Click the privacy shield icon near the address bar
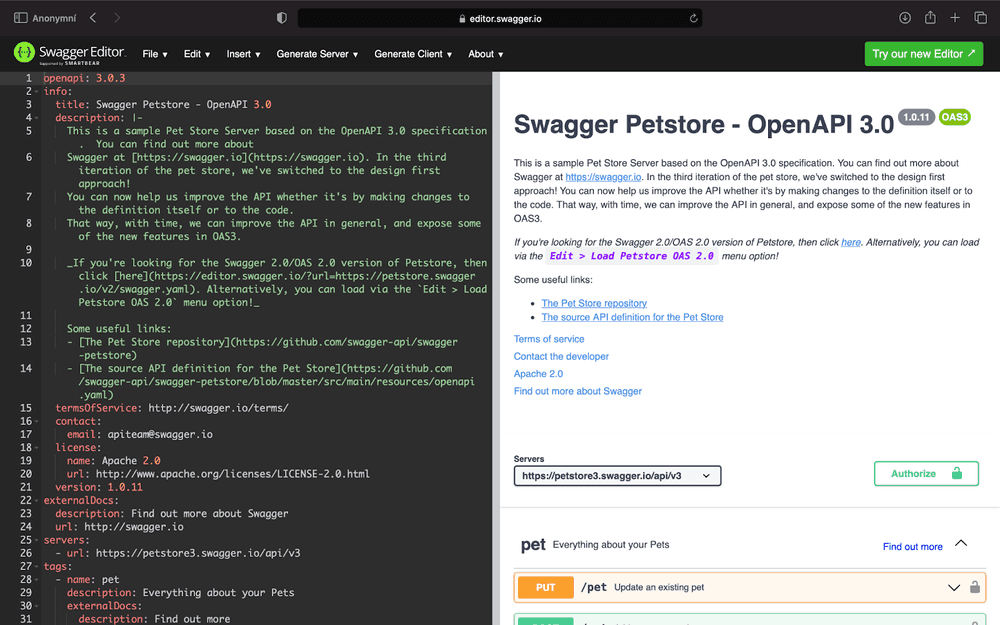The image size is (1000, 625). 282,17
